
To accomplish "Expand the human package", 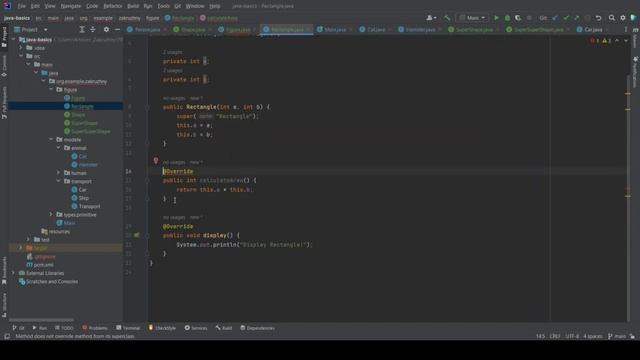I will click(x=59, y=173).
